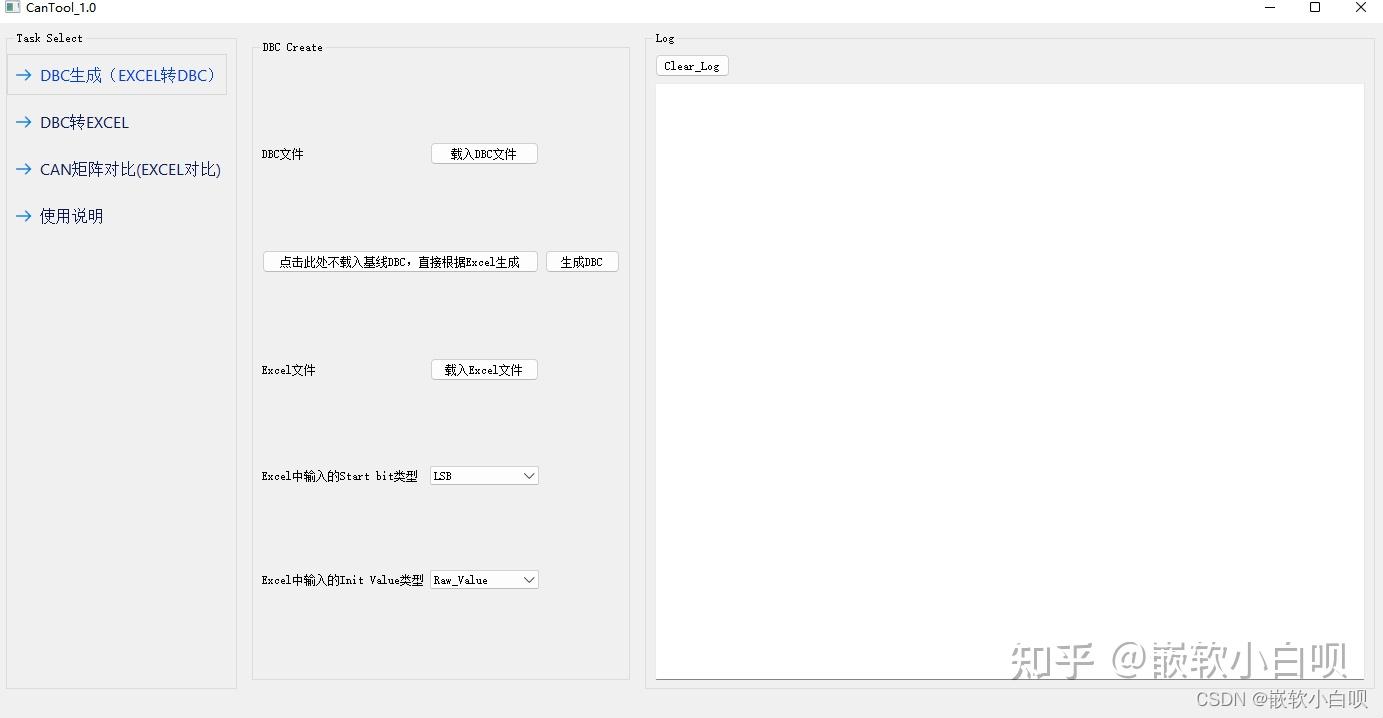The width and height of the screenshot is (1383, 718).
Task: Select the DBC转EXCEL task in sidebar
Action: tap(84, 122)
